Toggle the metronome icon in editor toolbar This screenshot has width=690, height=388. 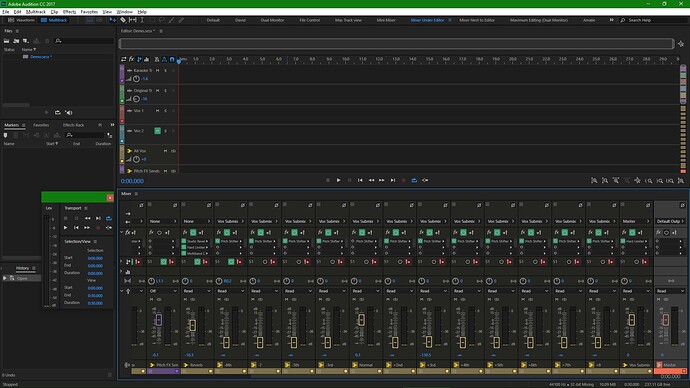pyautogui.click(x=157, y=59)
